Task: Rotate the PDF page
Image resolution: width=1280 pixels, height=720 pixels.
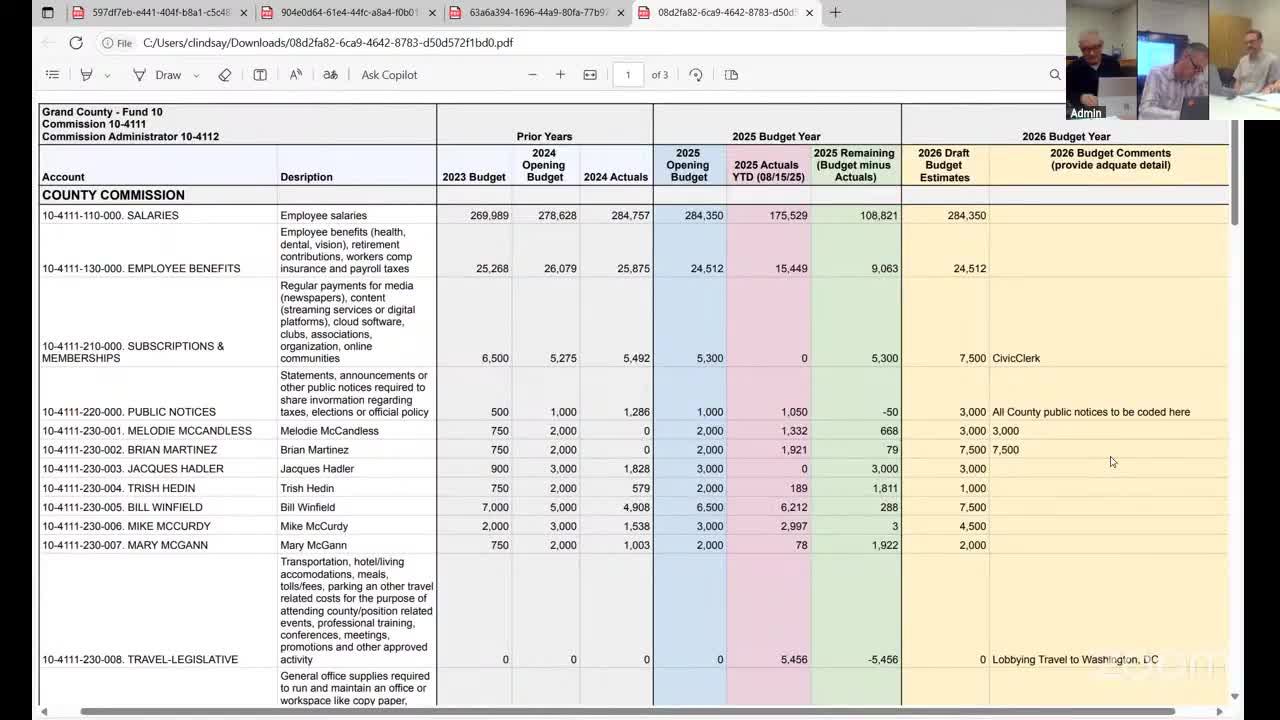Action: pyautogui.click(x=696, y=74)
